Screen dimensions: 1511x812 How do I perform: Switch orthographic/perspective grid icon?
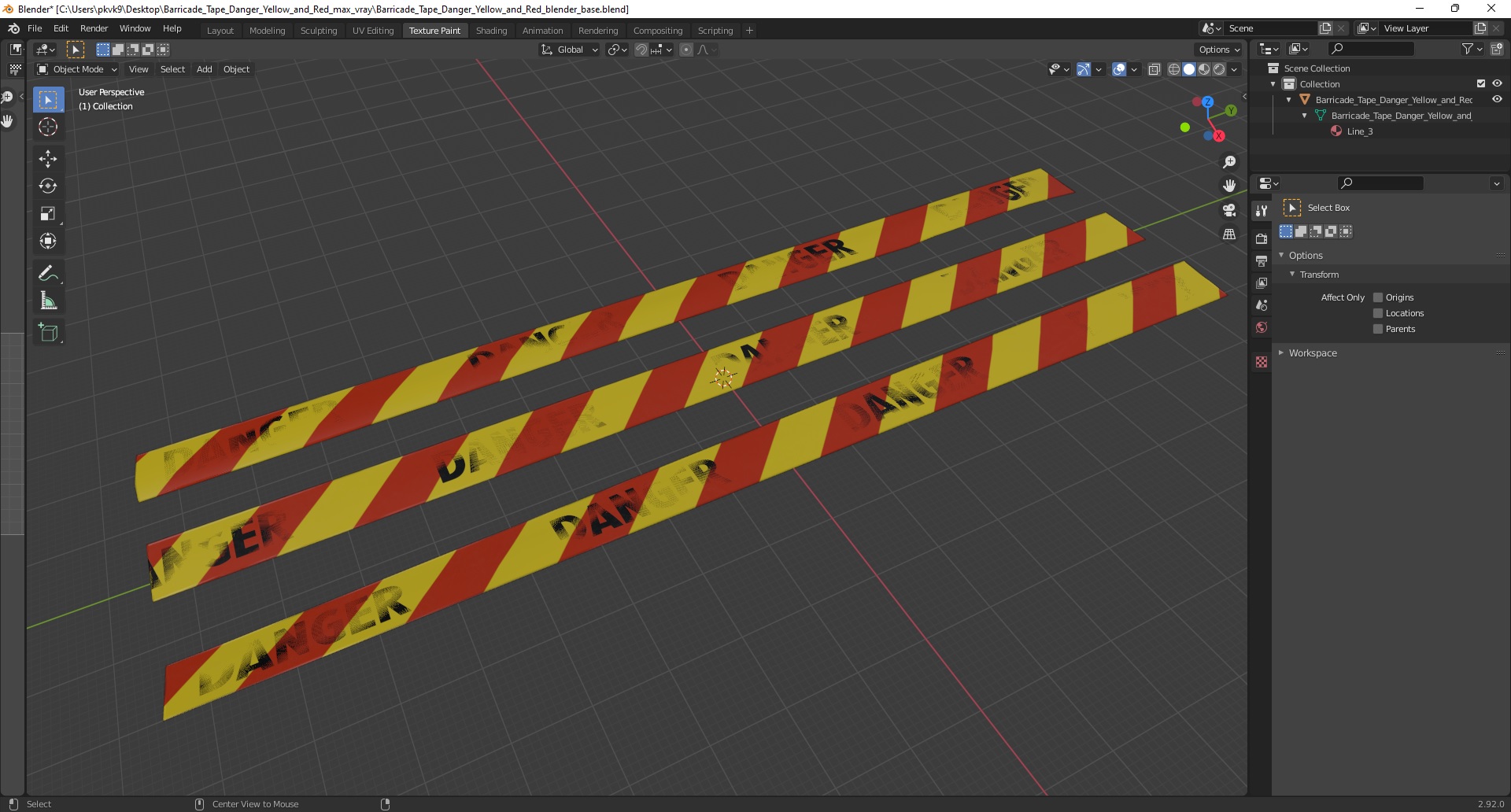click(x=1229, y=234)
